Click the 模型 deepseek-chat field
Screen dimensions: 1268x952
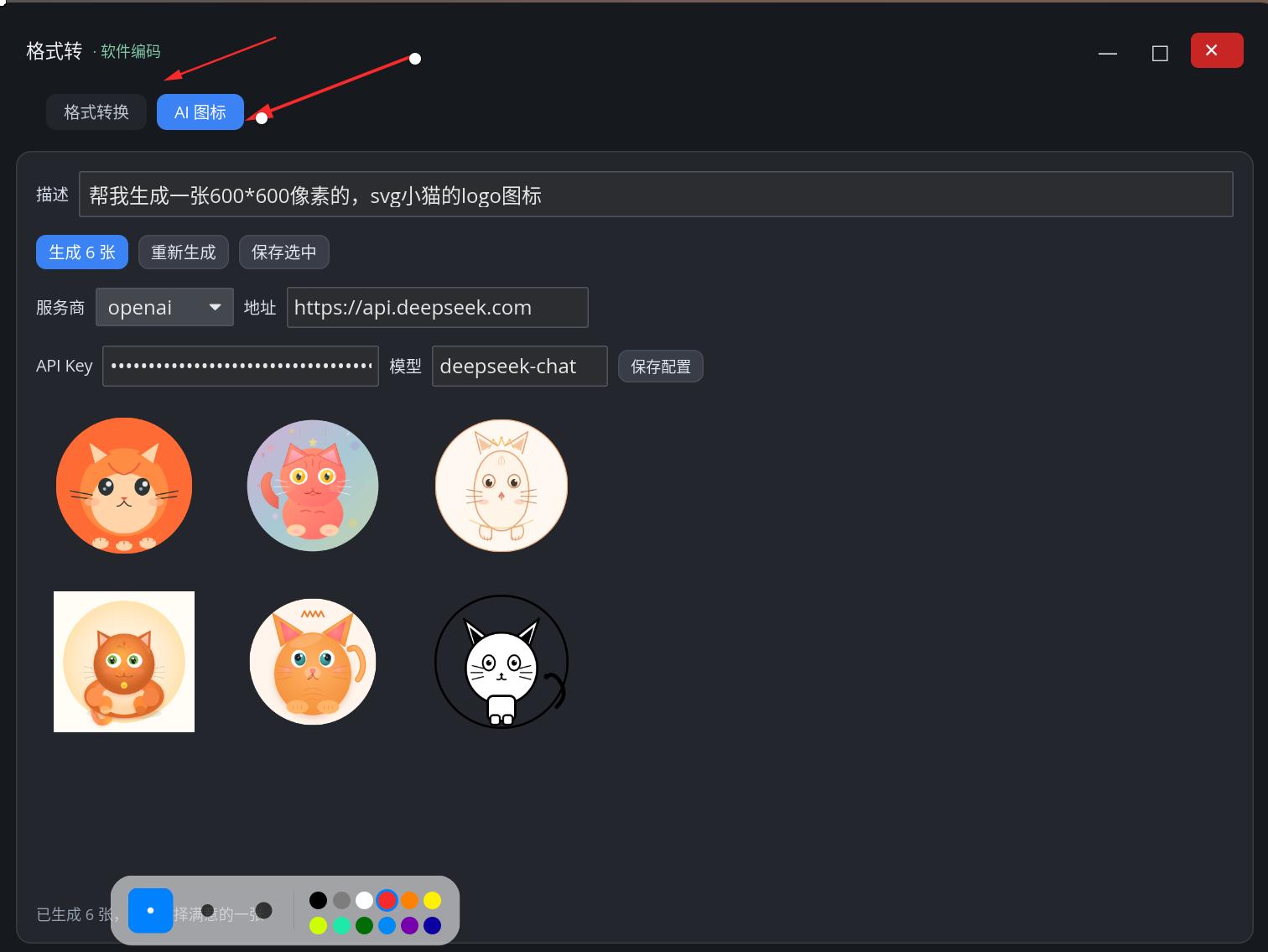520,367
